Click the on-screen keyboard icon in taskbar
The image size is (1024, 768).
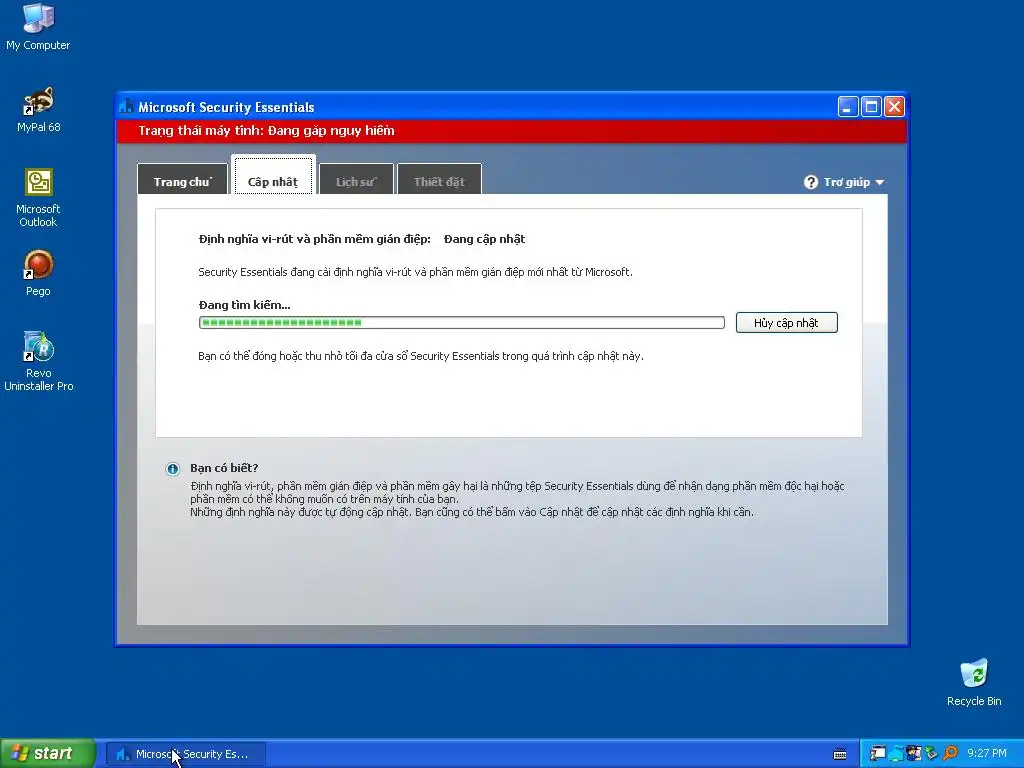[x=840, y=754]
